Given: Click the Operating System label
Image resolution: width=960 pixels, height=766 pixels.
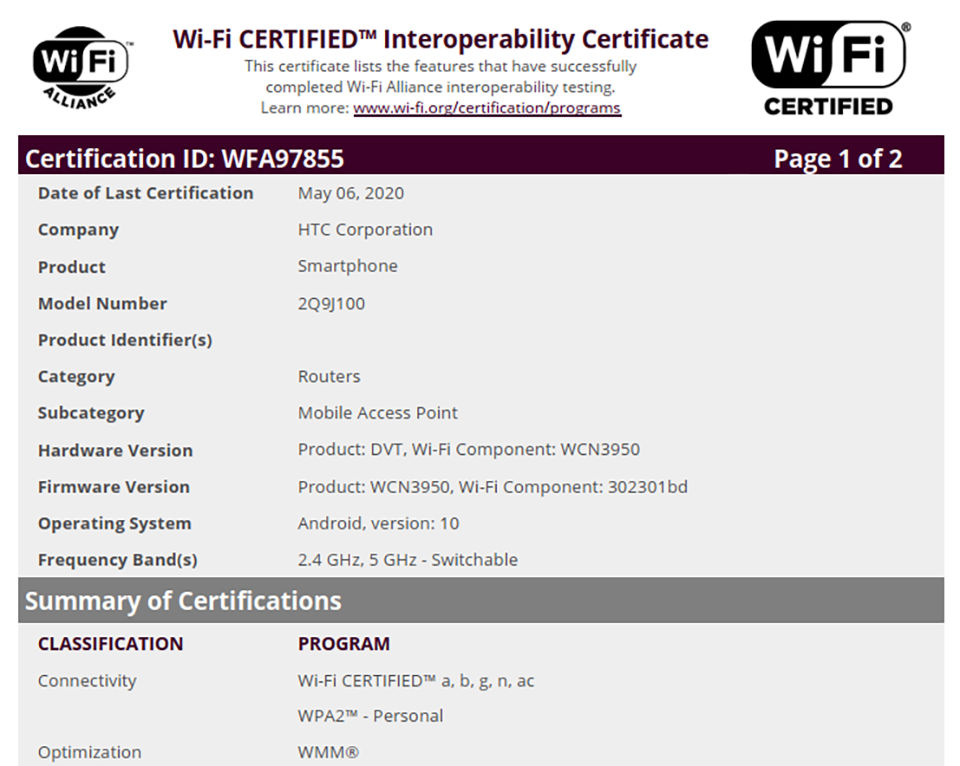Looking at the screenshot, I should [x=114, y=524].
